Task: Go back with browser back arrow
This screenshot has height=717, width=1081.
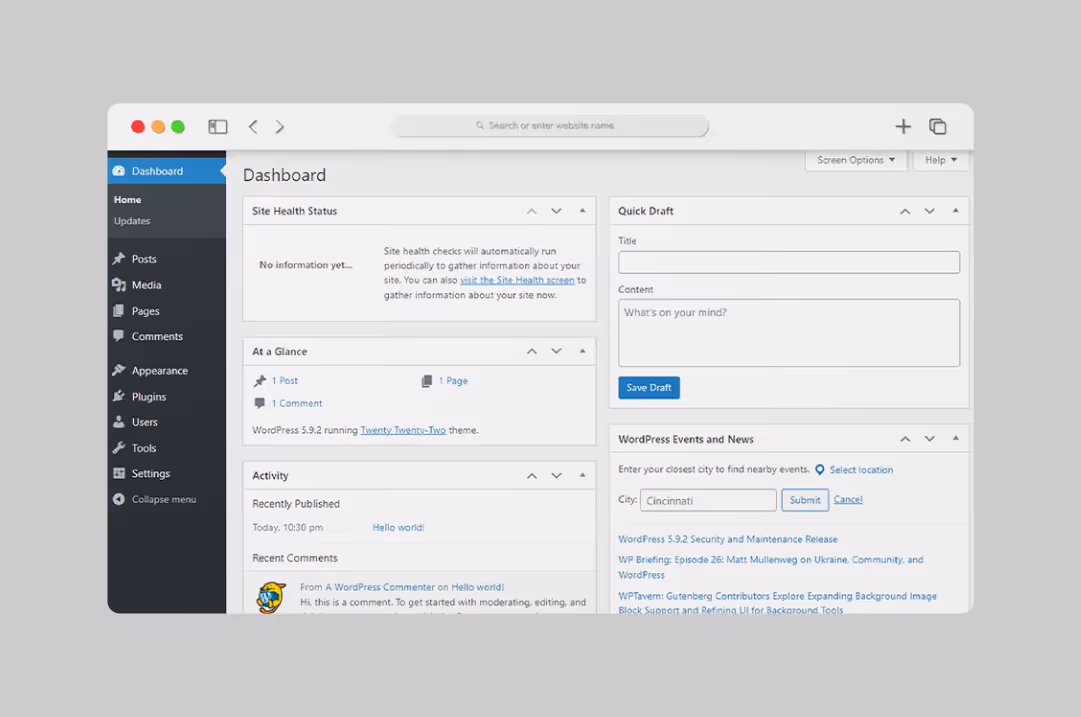Action: click(x=253, y=126)
